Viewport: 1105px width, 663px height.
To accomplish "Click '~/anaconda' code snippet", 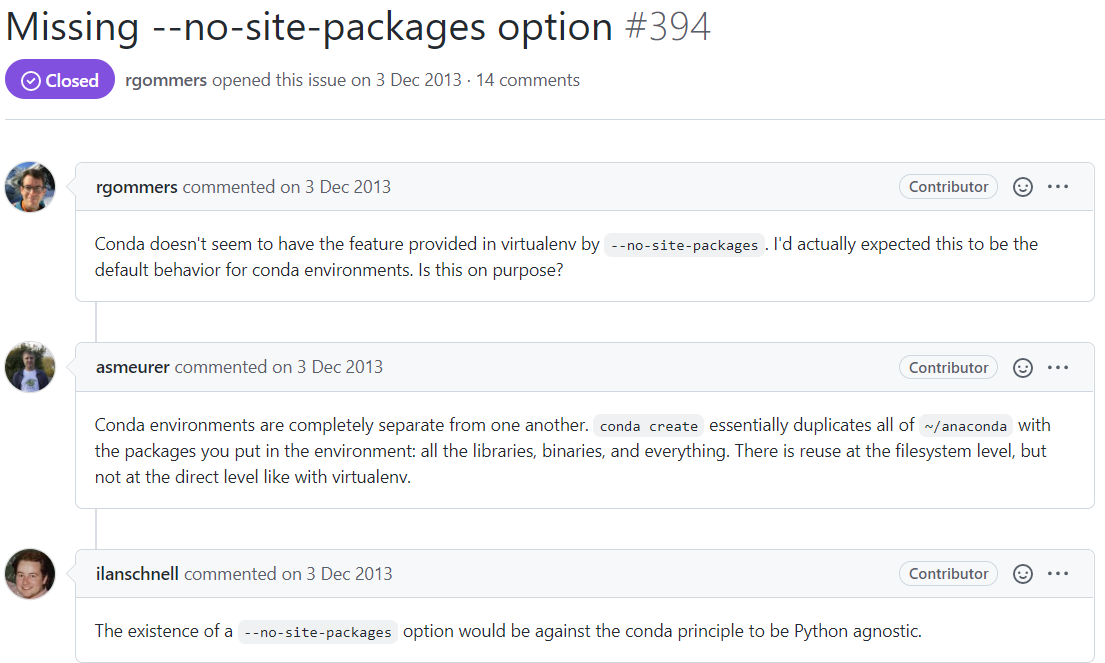I will [965, 426].
